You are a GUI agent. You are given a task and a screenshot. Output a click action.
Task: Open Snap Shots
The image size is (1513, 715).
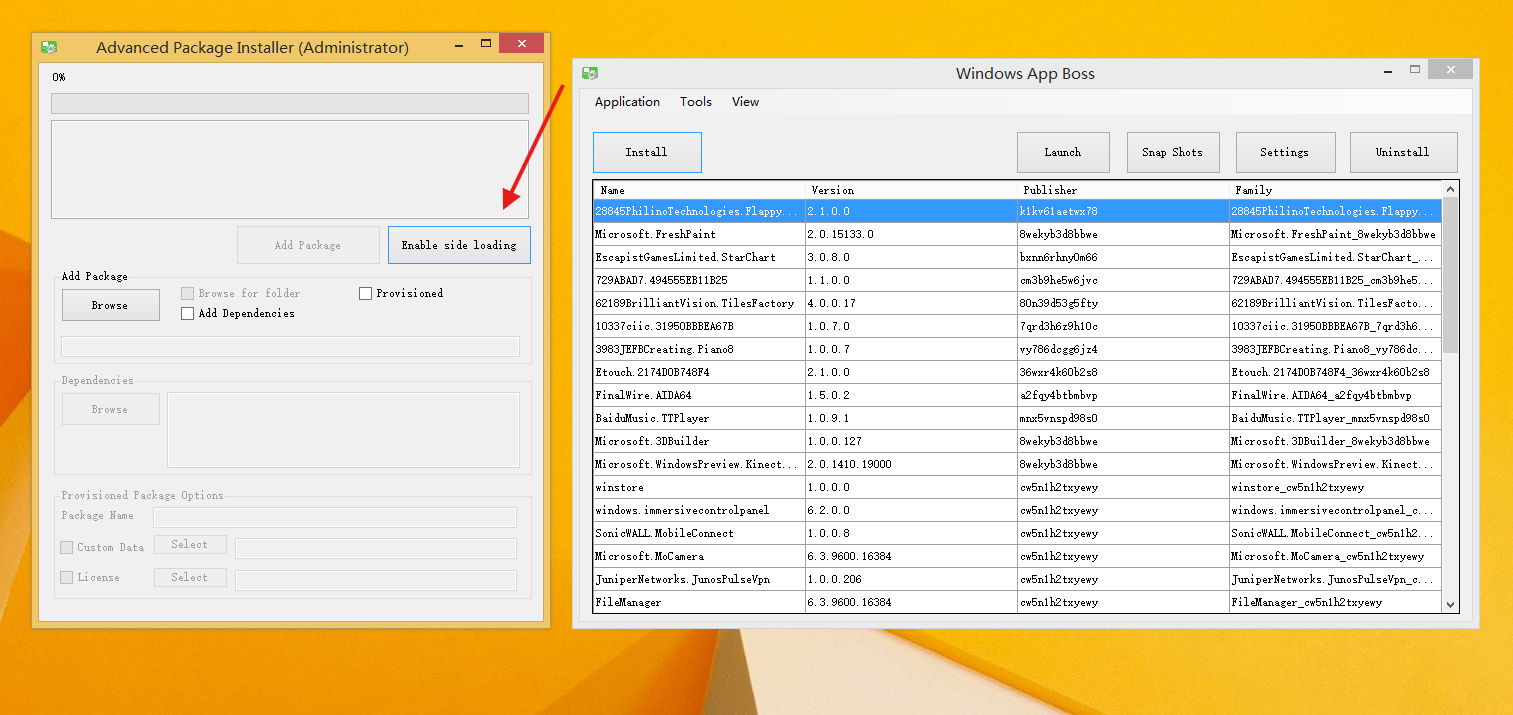(x=1172, y=152)
